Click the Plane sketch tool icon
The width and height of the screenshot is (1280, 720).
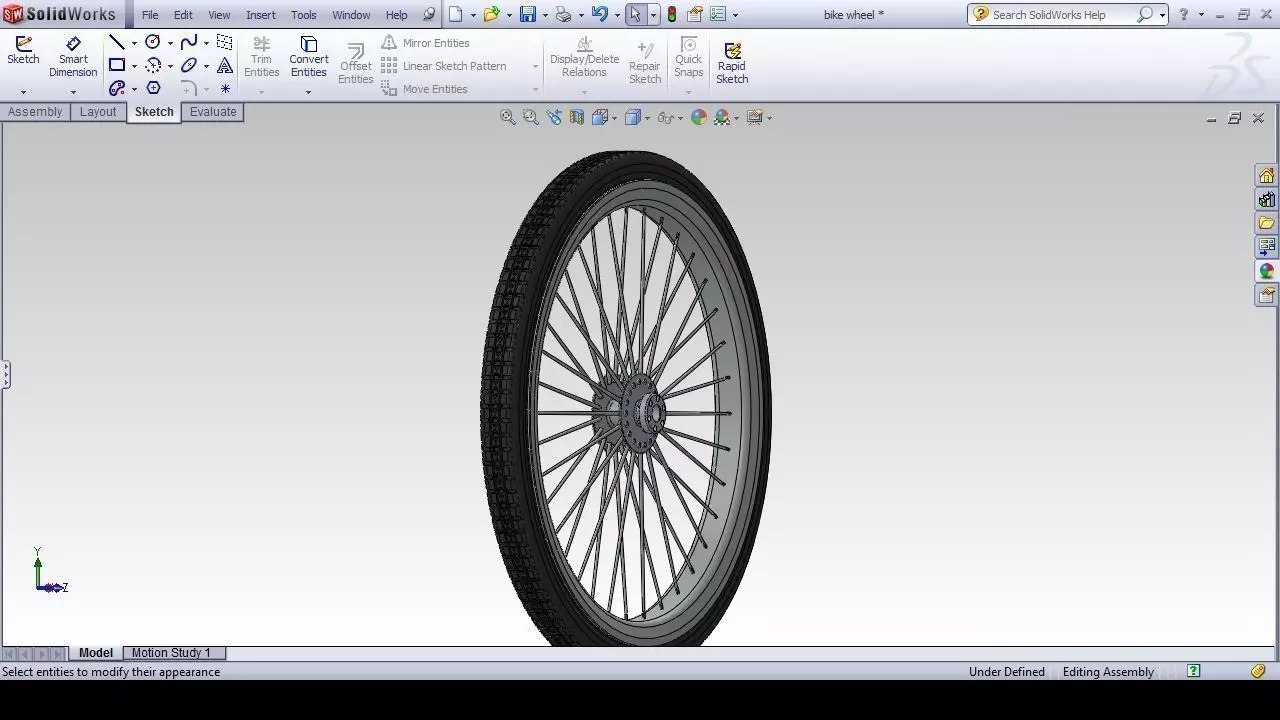pyautogui.click(x=225, y=42)
